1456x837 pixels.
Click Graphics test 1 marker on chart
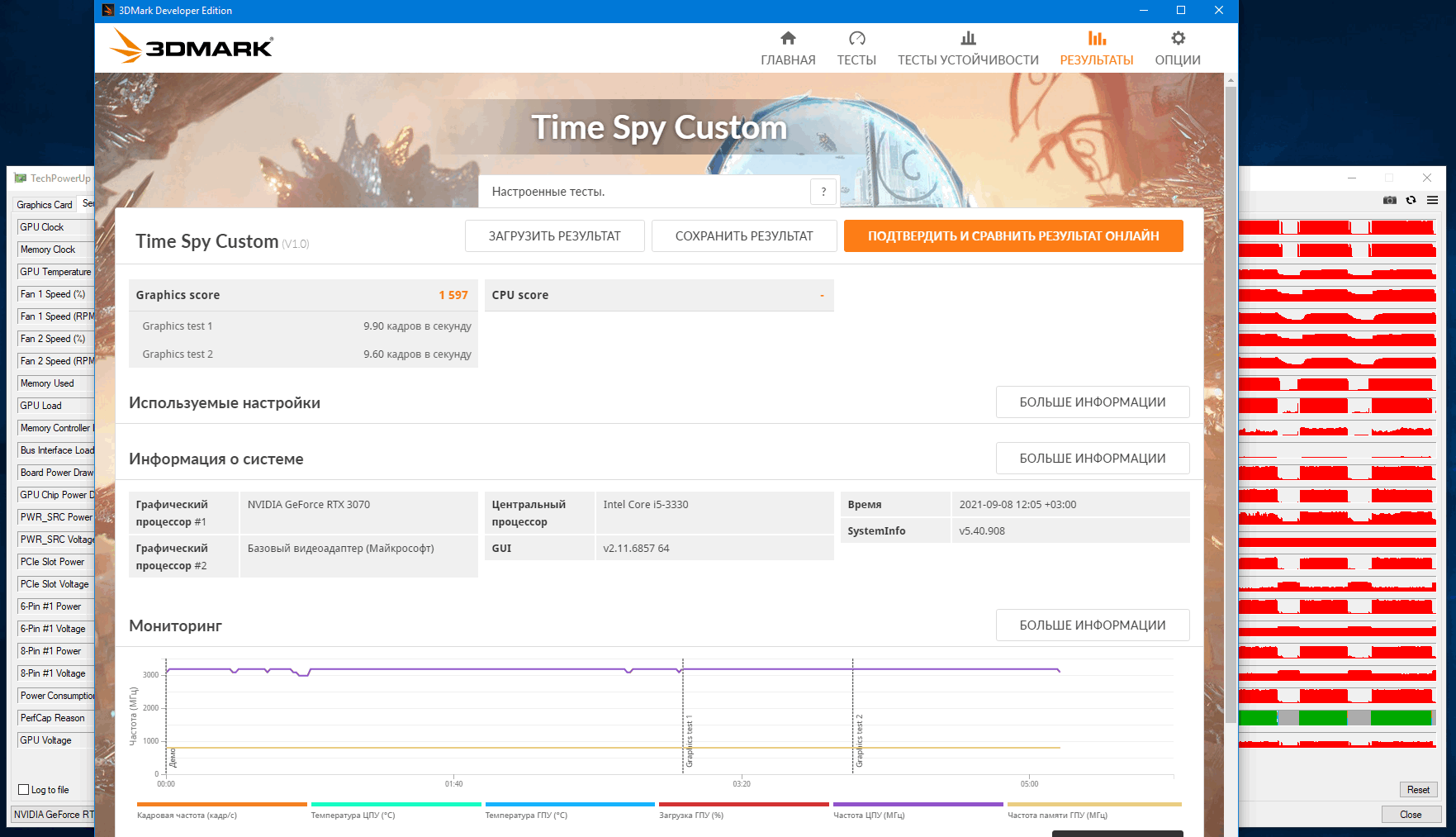(x=690, y=742)
